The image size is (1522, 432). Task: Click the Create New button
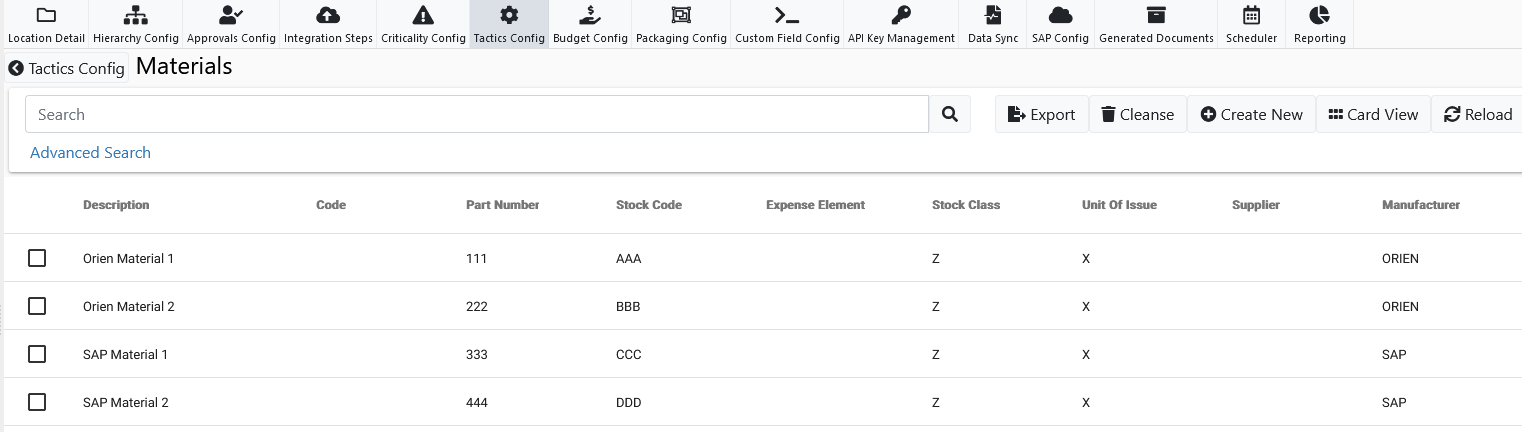tap(1251, 115)
